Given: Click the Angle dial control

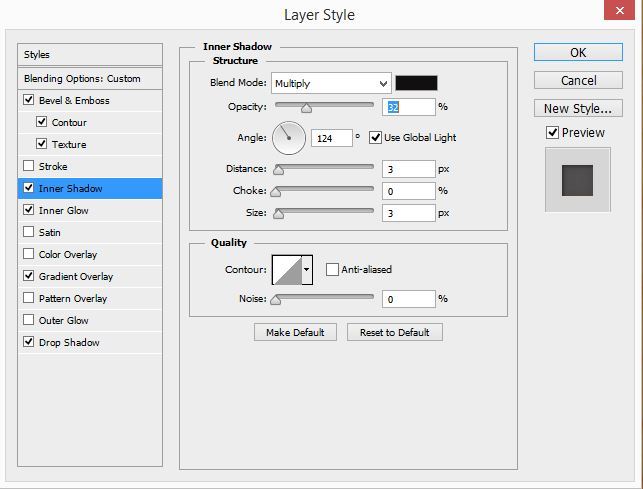Looking at the screenshot, I should click(289, 138).
